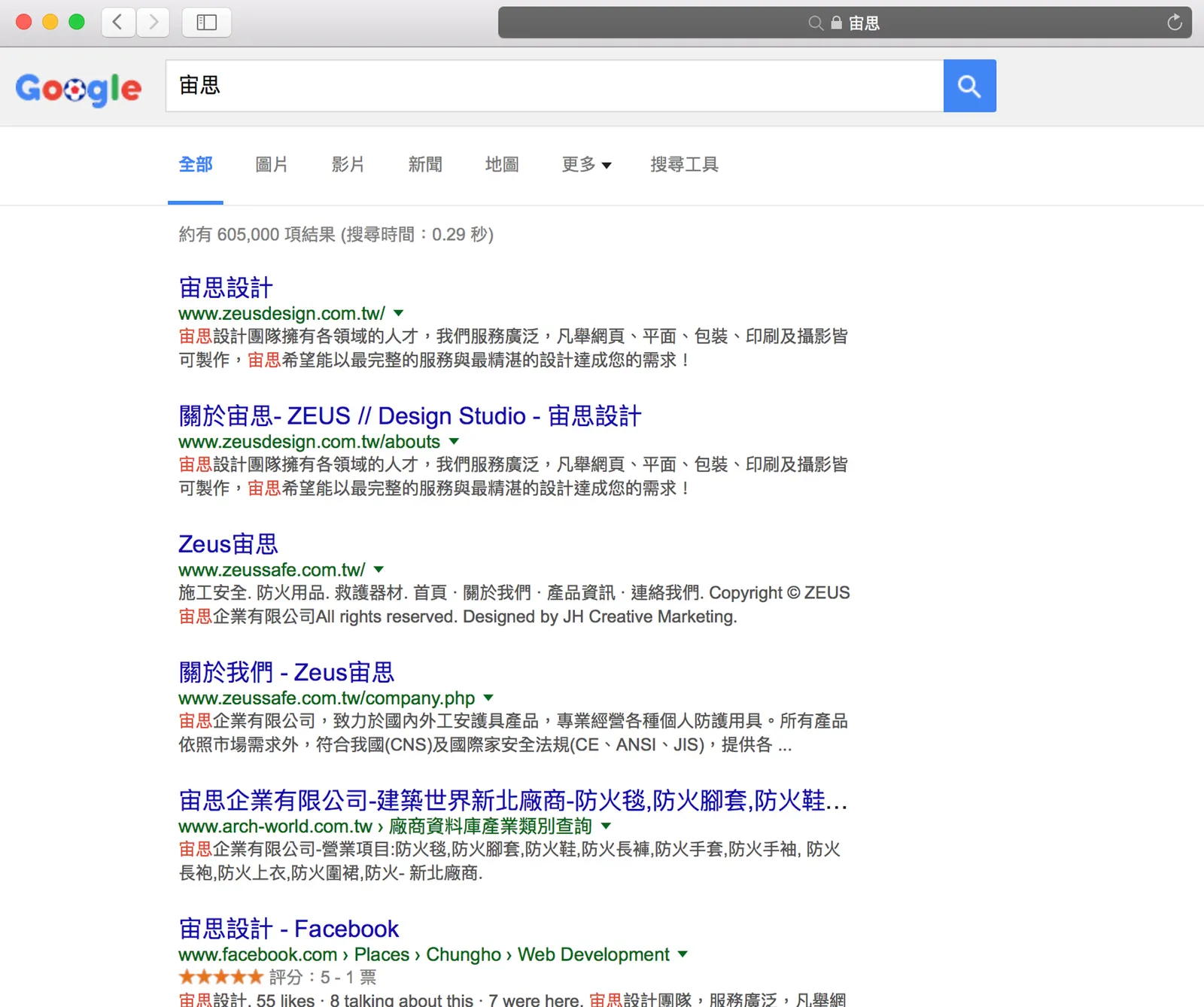
Task: Go back with browser back arrow
Action: click(x=118, y=22)
